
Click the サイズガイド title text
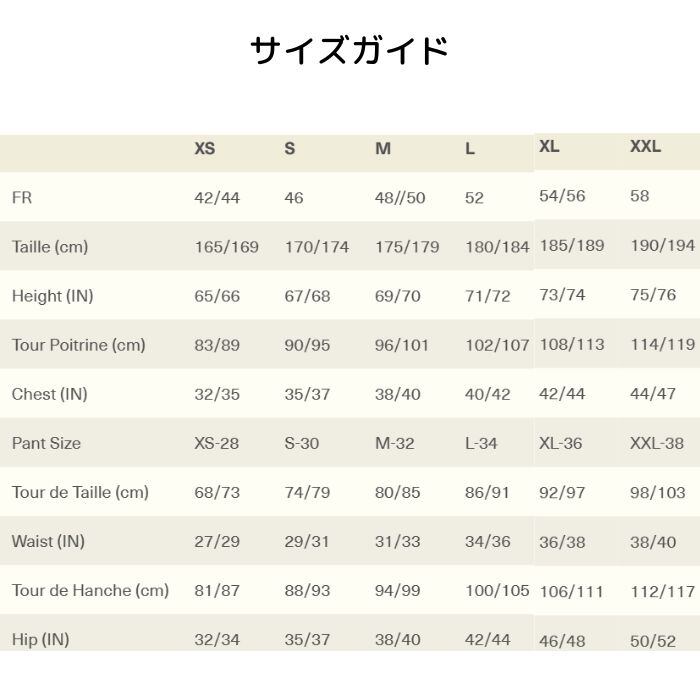coord(349,50)
